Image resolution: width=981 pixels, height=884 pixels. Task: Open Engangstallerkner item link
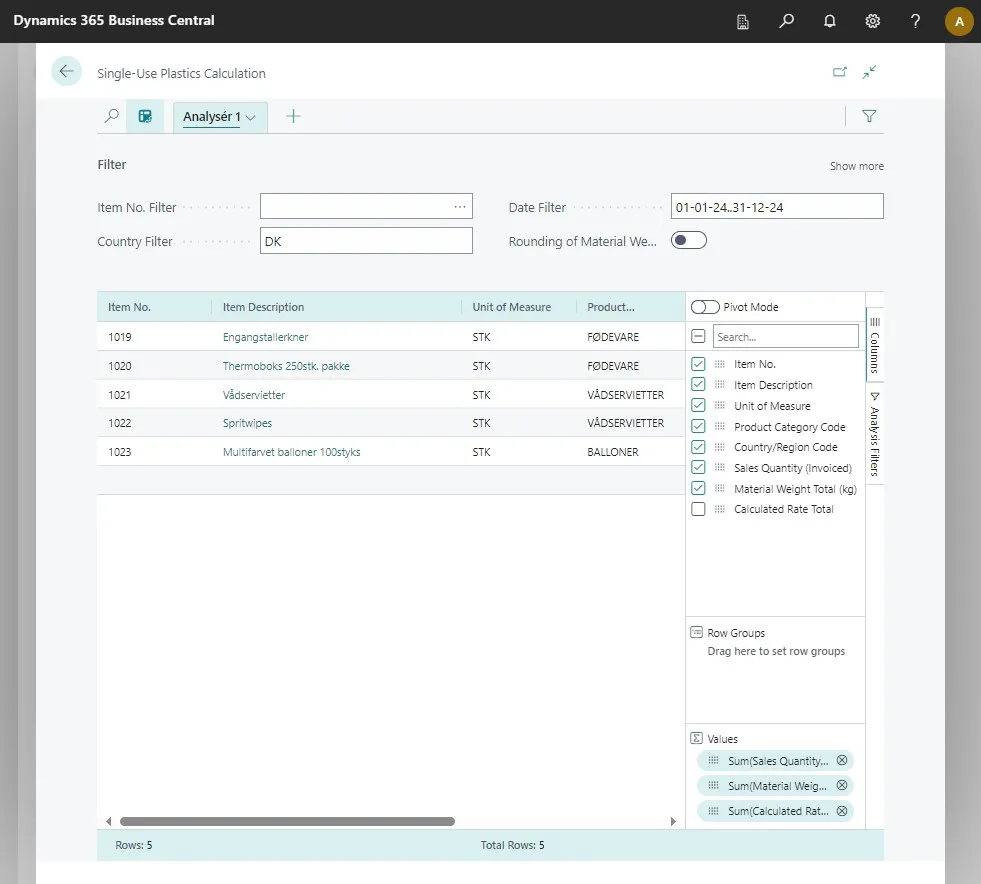pyautogui.click(x=265, y=337)
